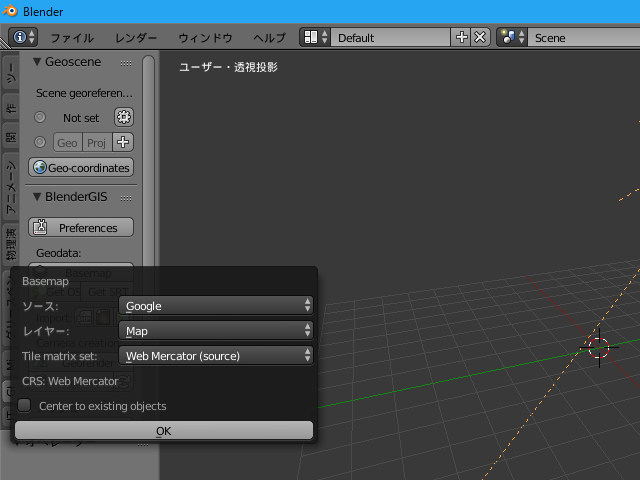Open the レンダー menu
The image size is (640, 480).
pyautogui.click(x=136, y=38)
